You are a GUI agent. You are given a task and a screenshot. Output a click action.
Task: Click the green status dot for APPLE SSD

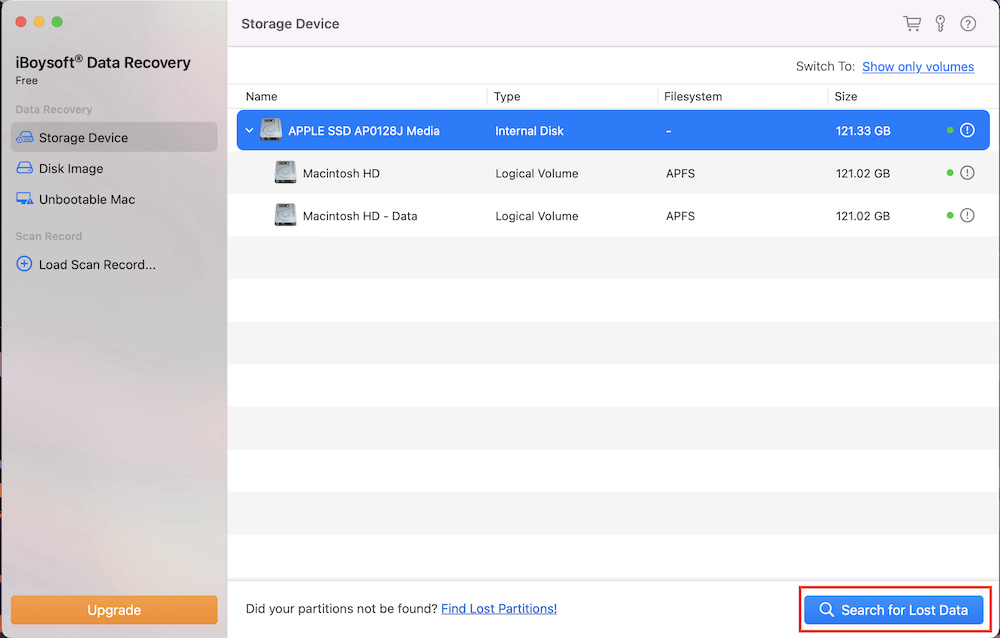950,130
